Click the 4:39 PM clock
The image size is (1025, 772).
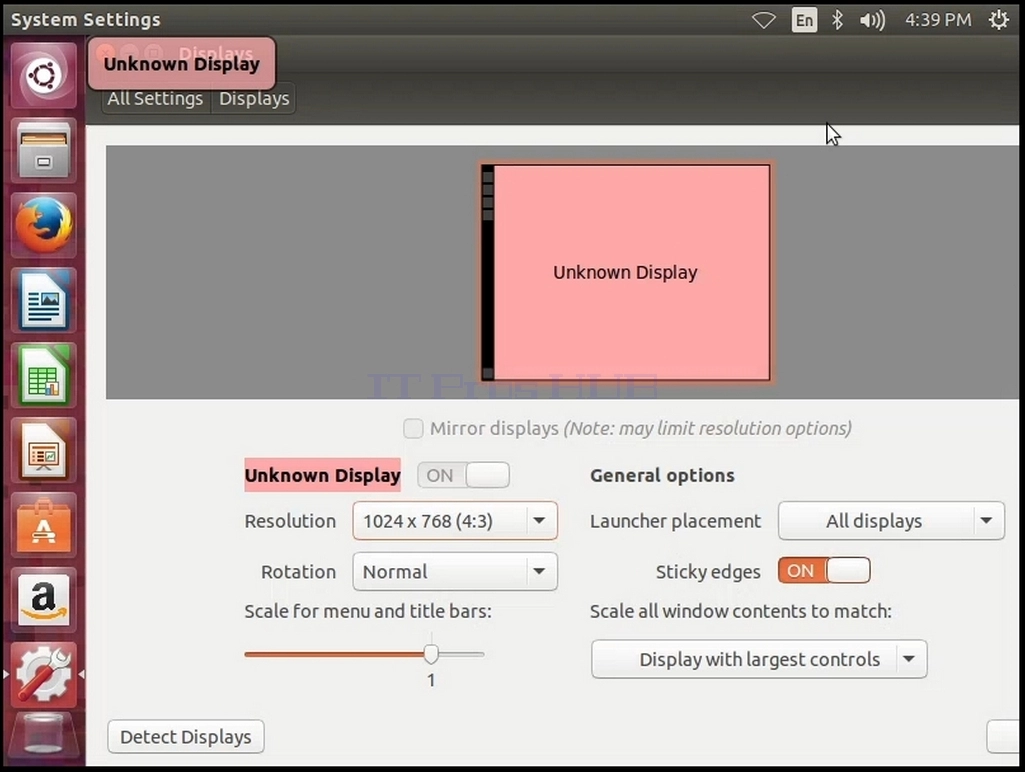938,20
